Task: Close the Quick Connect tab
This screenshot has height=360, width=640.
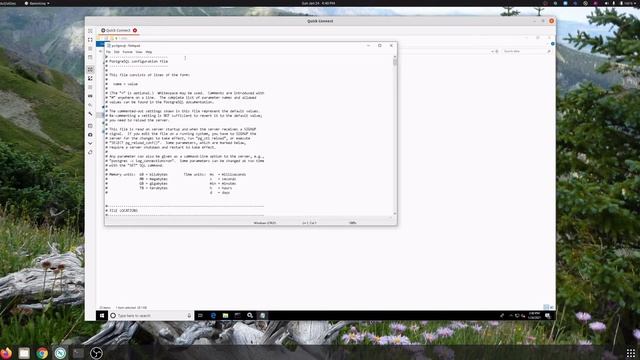Action: (135, 30)
